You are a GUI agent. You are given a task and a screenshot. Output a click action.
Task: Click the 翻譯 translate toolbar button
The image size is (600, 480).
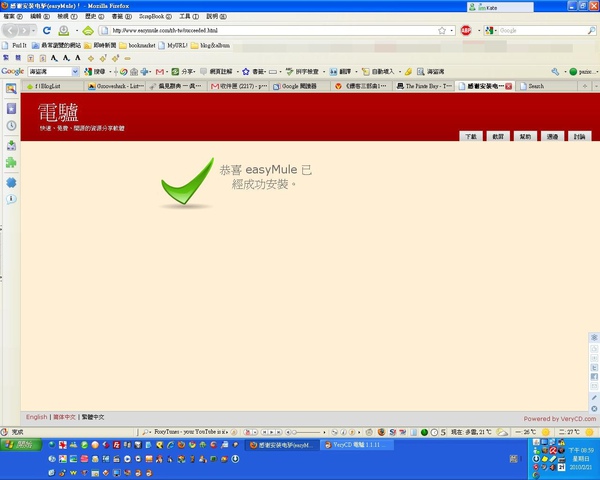(x=341, y=72)
